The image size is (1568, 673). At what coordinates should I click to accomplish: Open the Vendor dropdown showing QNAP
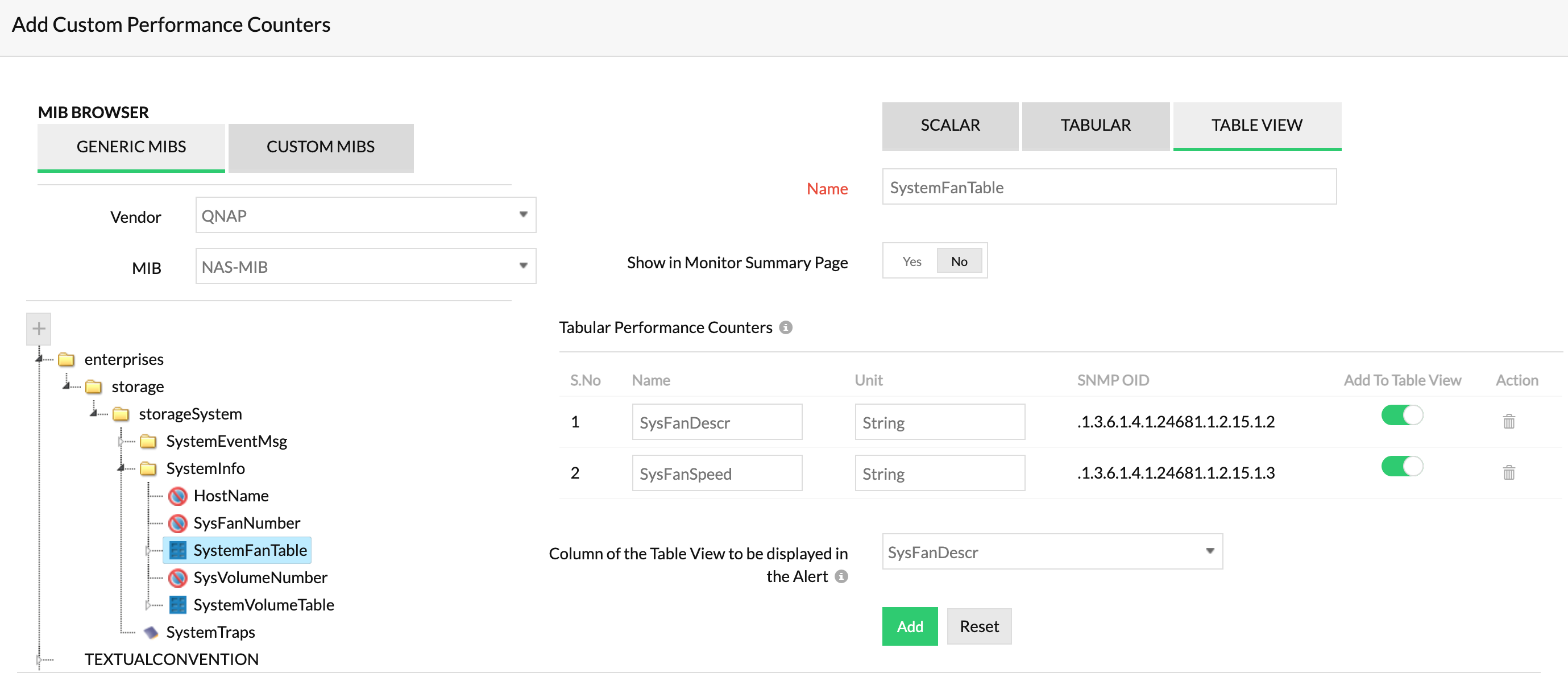365,215
